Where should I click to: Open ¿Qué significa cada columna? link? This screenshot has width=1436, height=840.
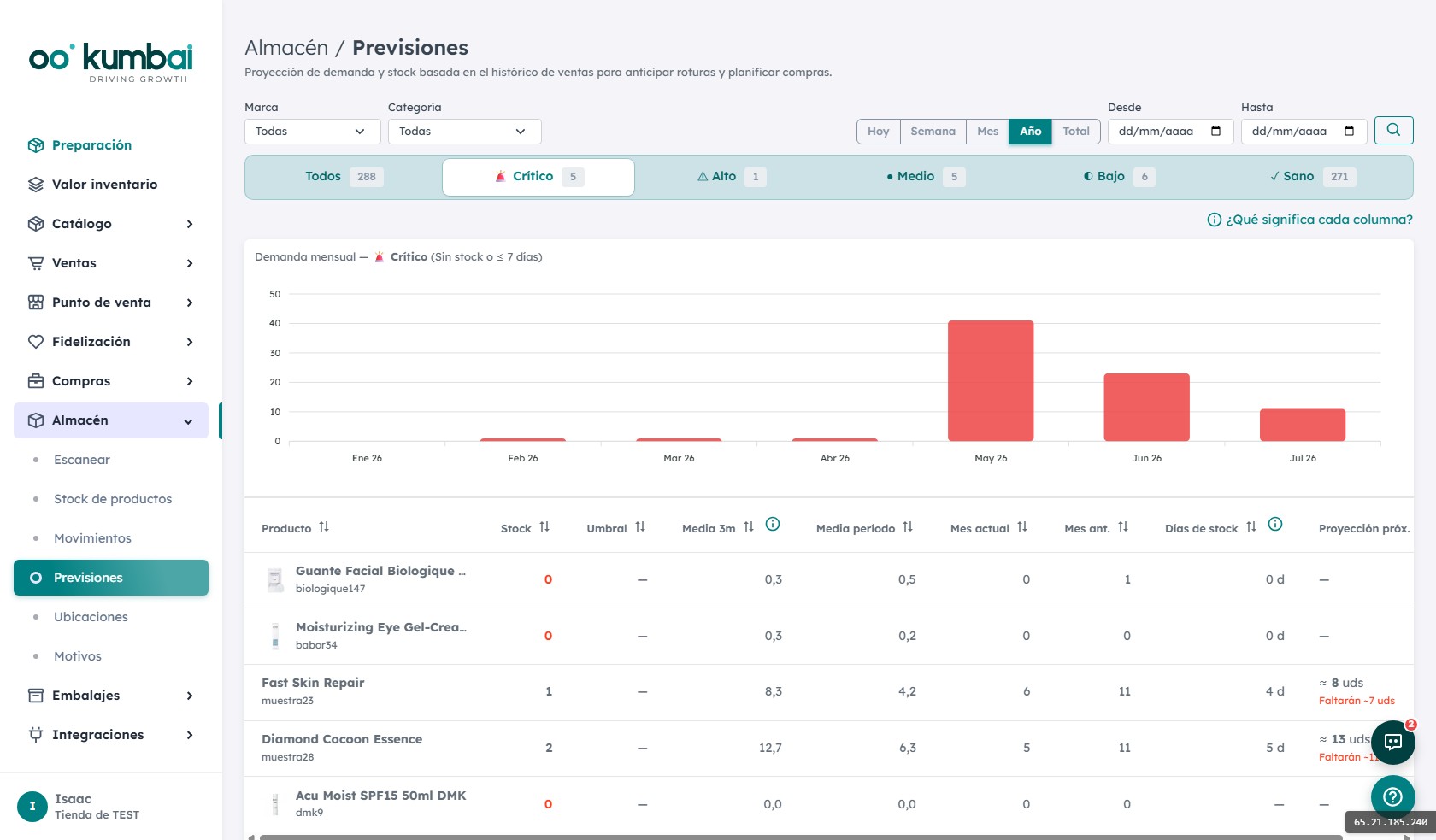(1309, 220)
